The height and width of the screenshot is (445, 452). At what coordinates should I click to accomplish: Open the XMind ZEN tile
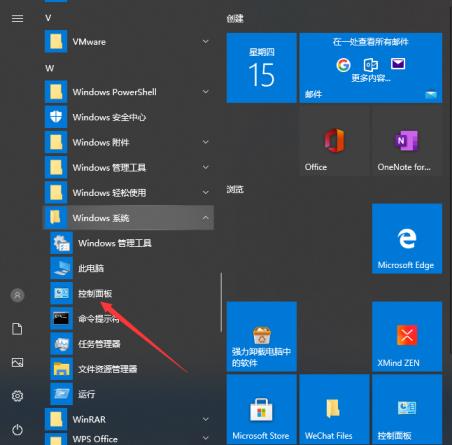point(407,336)
